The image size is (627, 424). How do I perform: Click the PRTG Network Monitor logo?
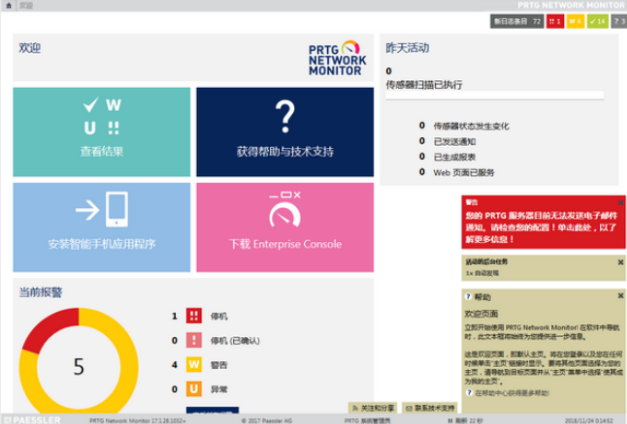[337, 58]
